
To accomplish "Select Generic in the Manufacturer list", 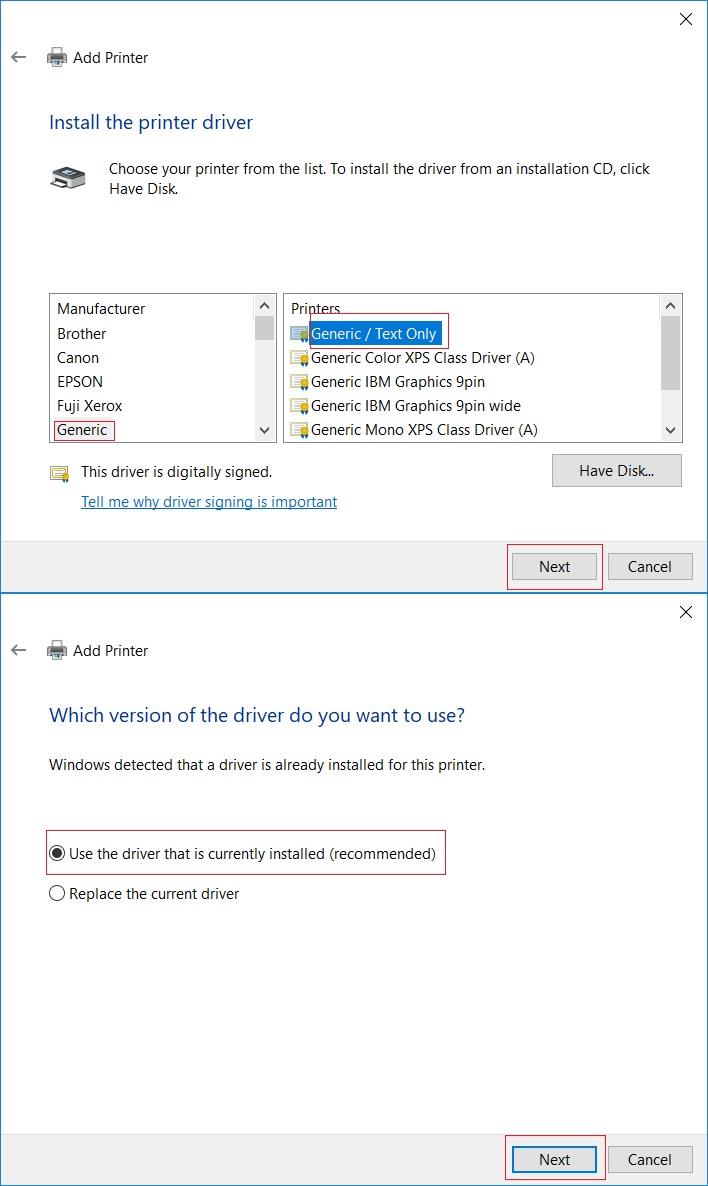I will (x=83, y=429).
